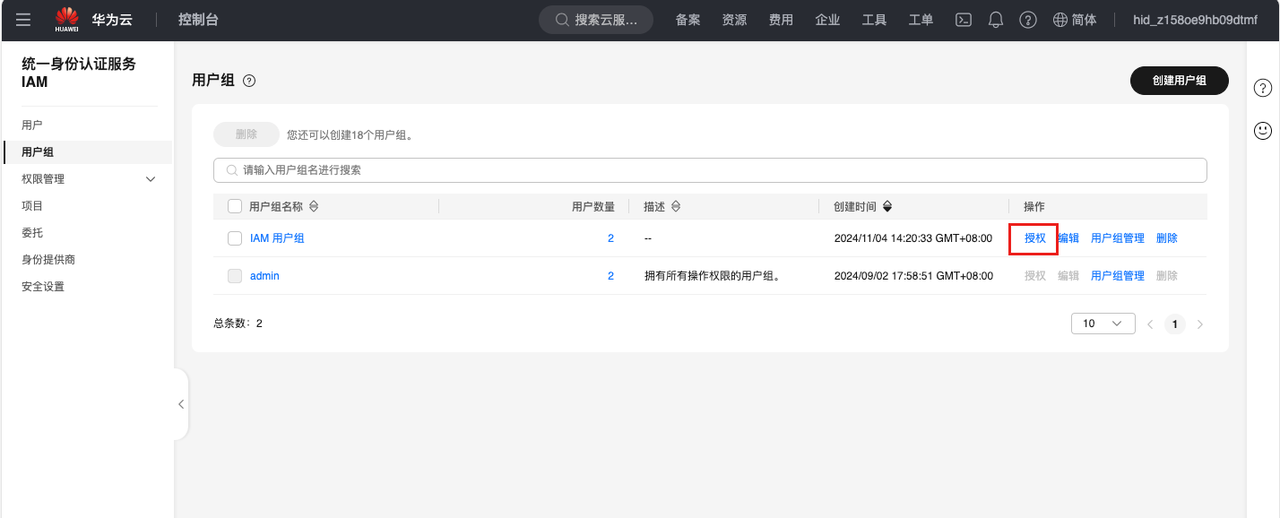Open 费用 in the top navigation
Screen dimensions: 1280x518
[781, 20]
